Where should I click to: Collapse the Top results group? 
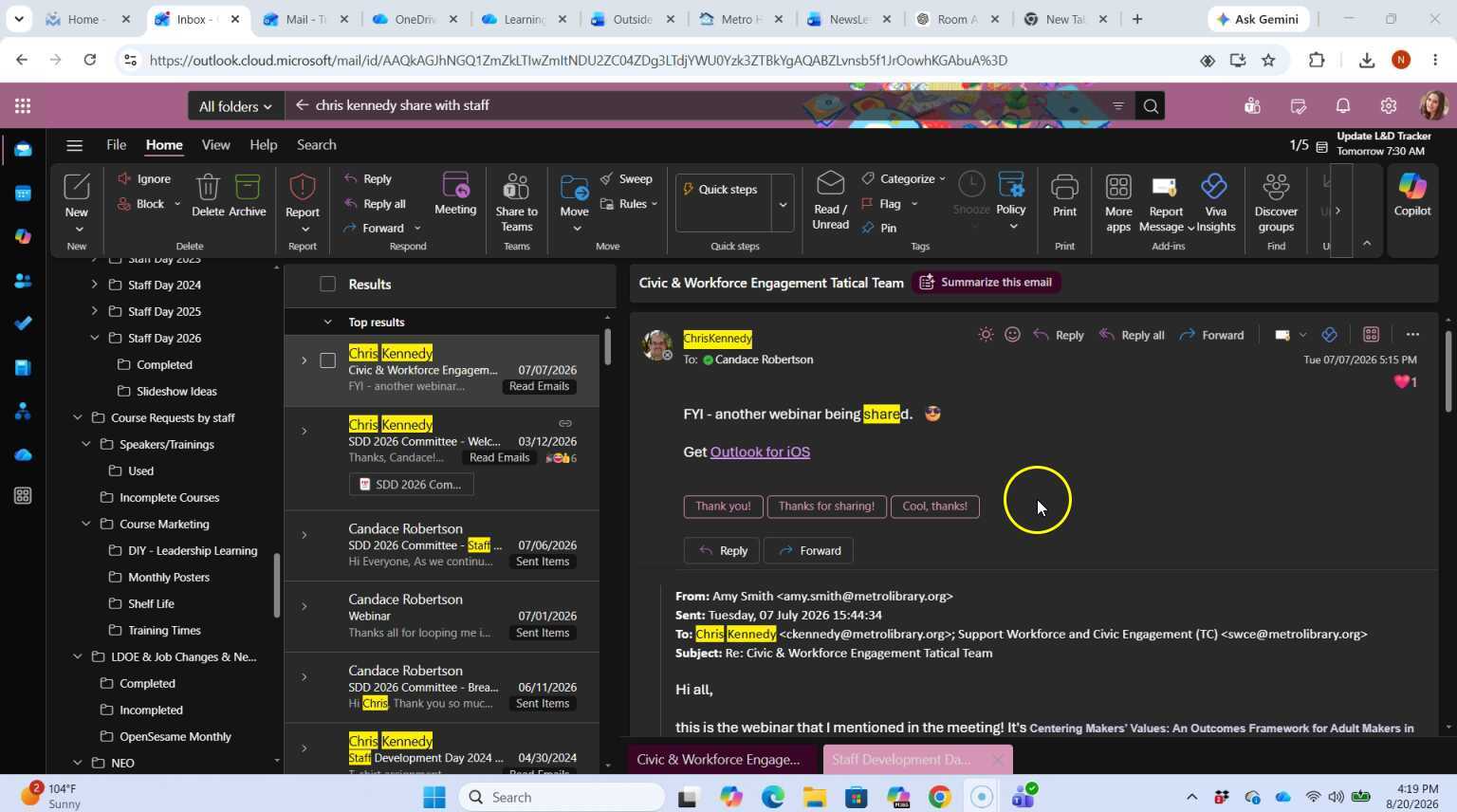tap(327, 323)
